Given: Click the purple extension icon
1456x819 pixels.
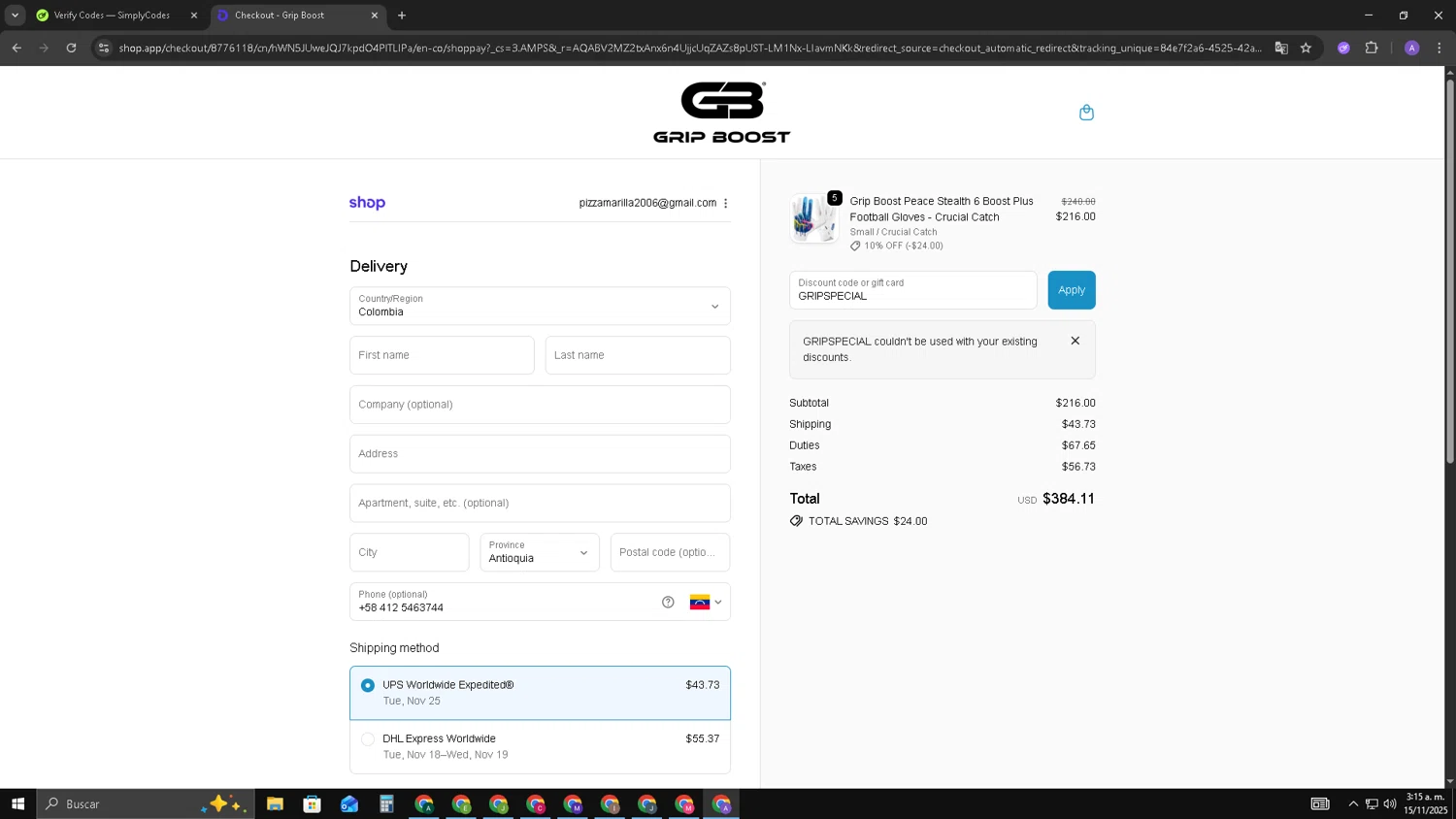Looking at the screenshot, I should 1343,48.
